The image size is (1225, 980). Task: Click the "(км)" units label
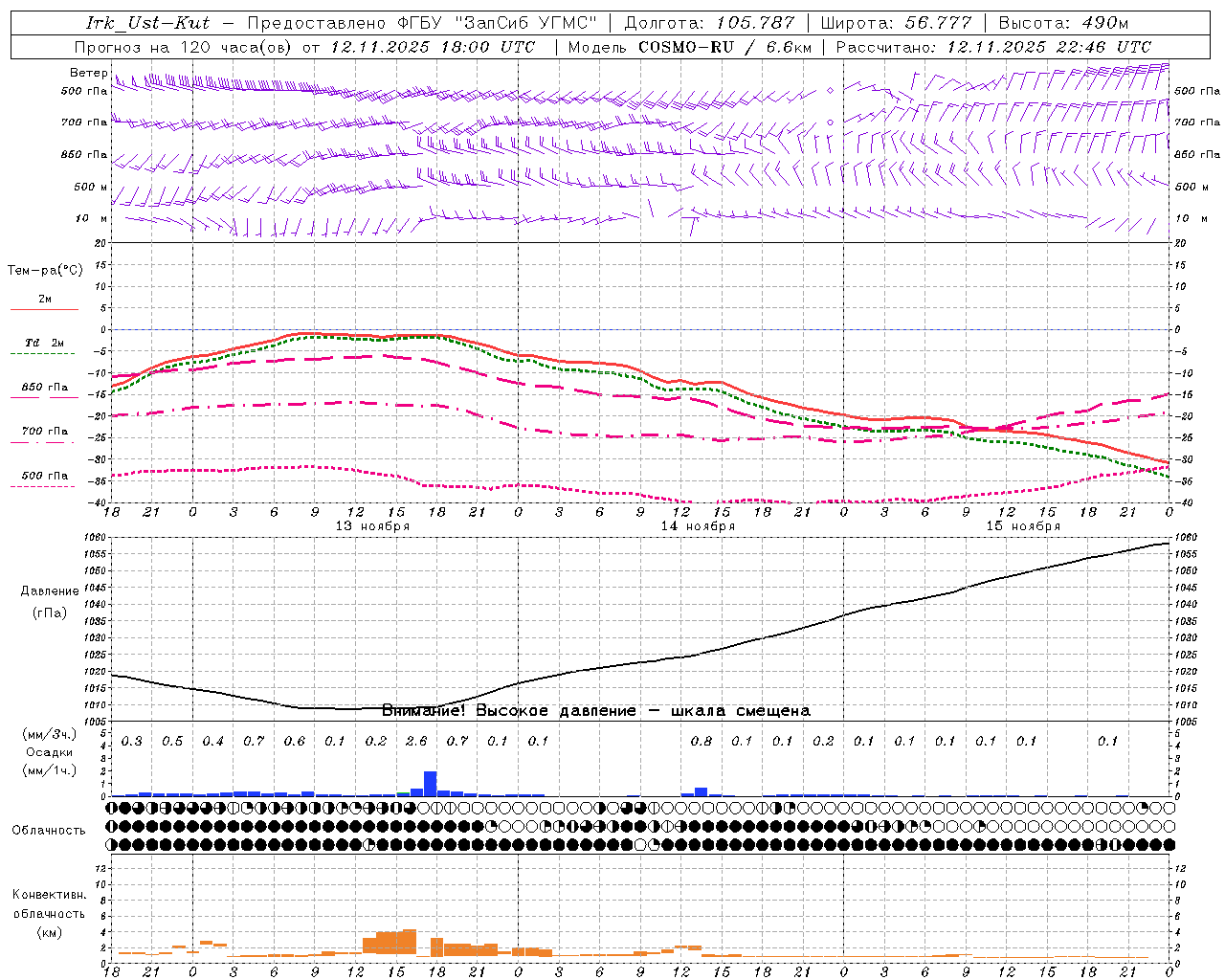point(49,932)
